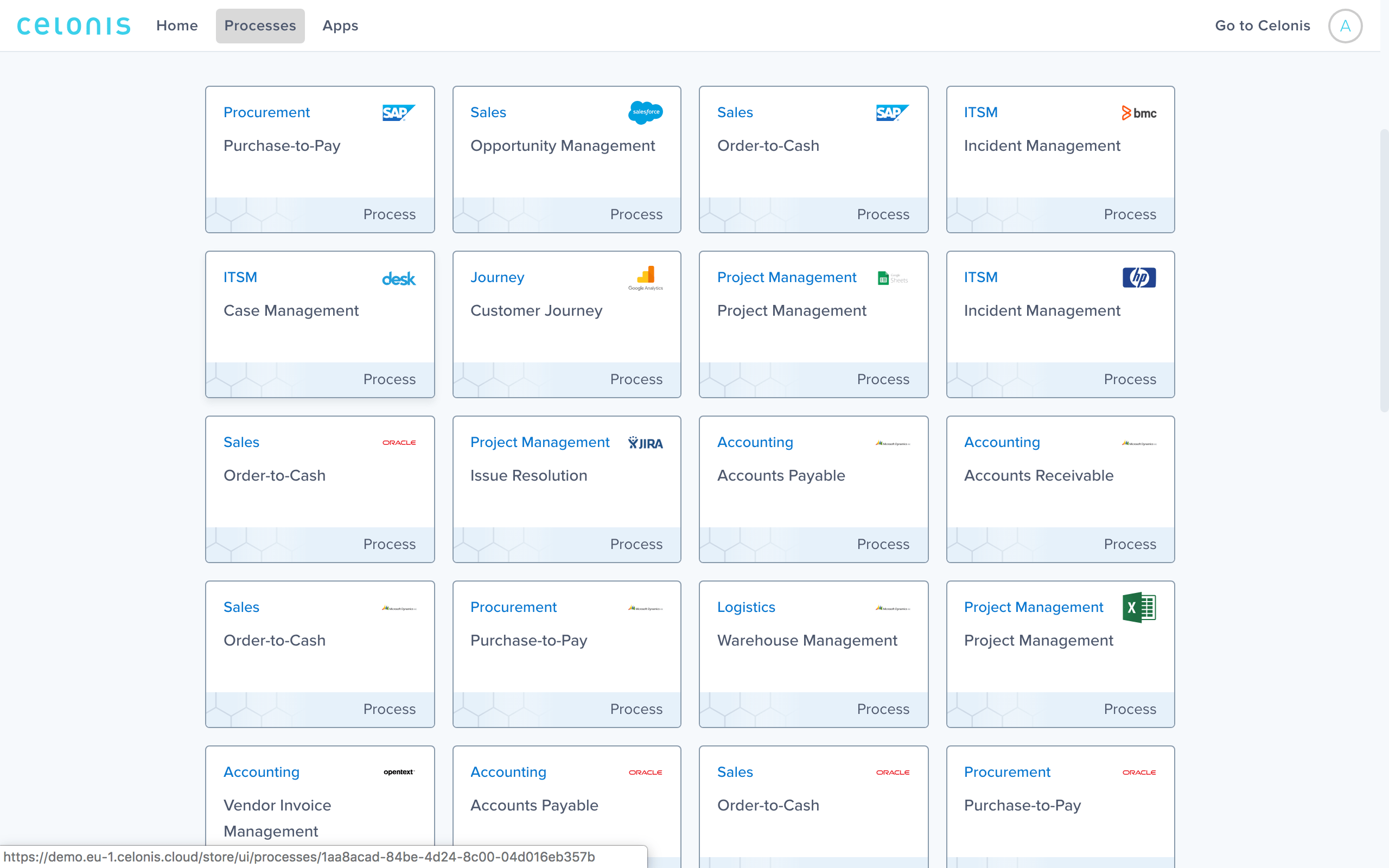Open the user avatar menu
The width and height of the screenshot is (1389, 868).
click(x=1345, y=26)
